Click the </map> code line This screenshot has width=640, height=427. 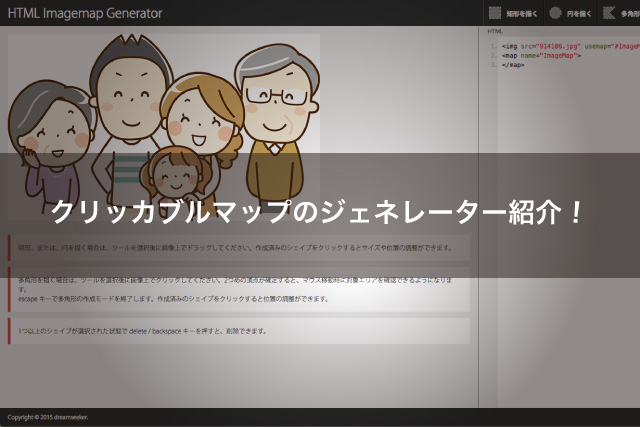pyautogui.click(x=513, y=65)
